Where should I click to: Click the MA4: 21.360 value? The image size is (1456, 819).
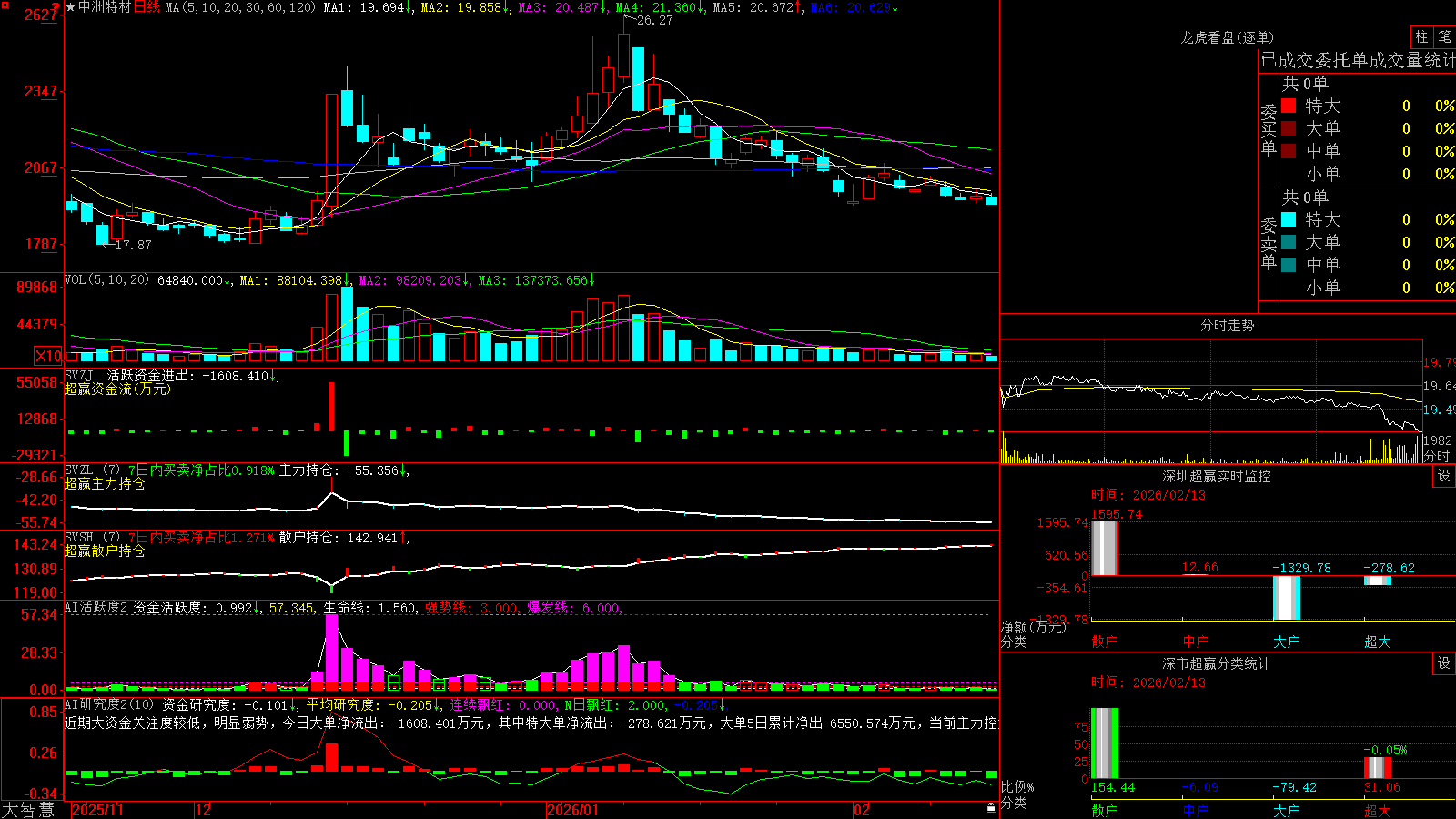pyautogui.click(x=661, y=7)
